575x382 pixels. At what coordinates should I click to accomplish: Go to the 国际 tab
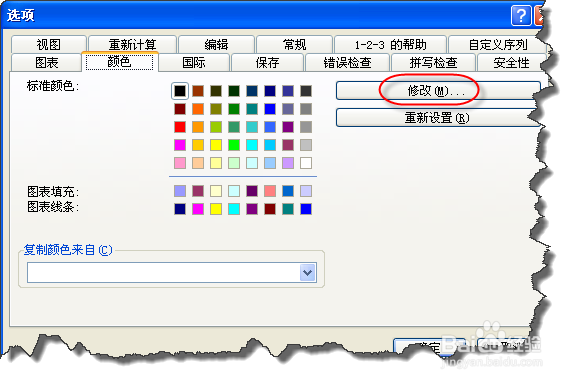click(x=194, y=62)
